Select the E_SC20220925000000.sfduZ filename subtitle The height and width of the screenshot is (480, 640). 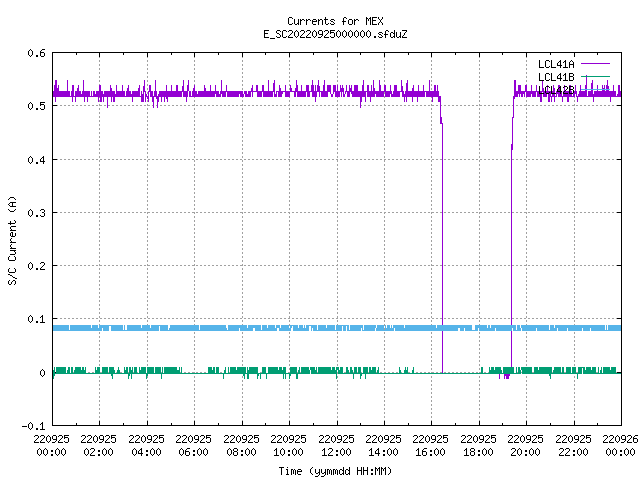coord(335,34)
